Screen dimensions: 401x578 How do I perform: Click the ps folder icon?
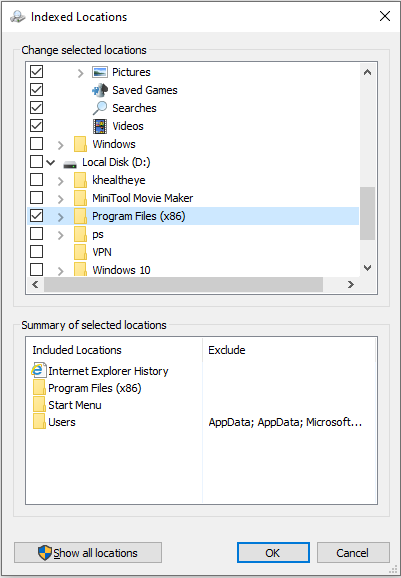pyautogui.click(x=80, y=234)
